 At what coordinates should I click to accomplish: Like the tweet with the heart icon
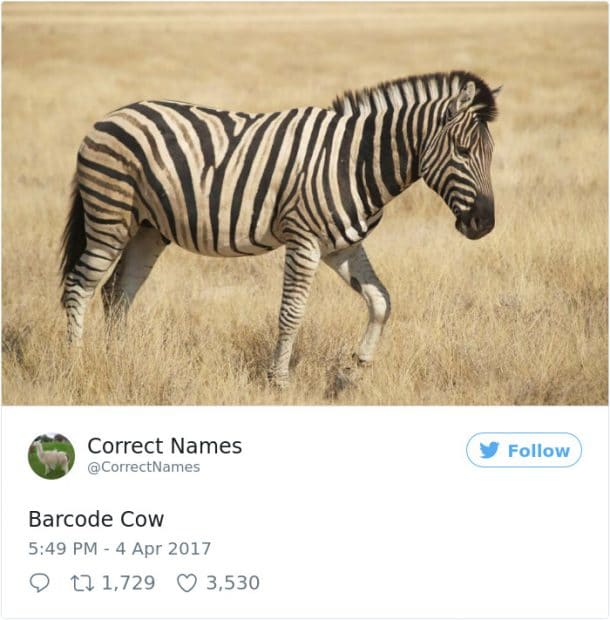187,583
